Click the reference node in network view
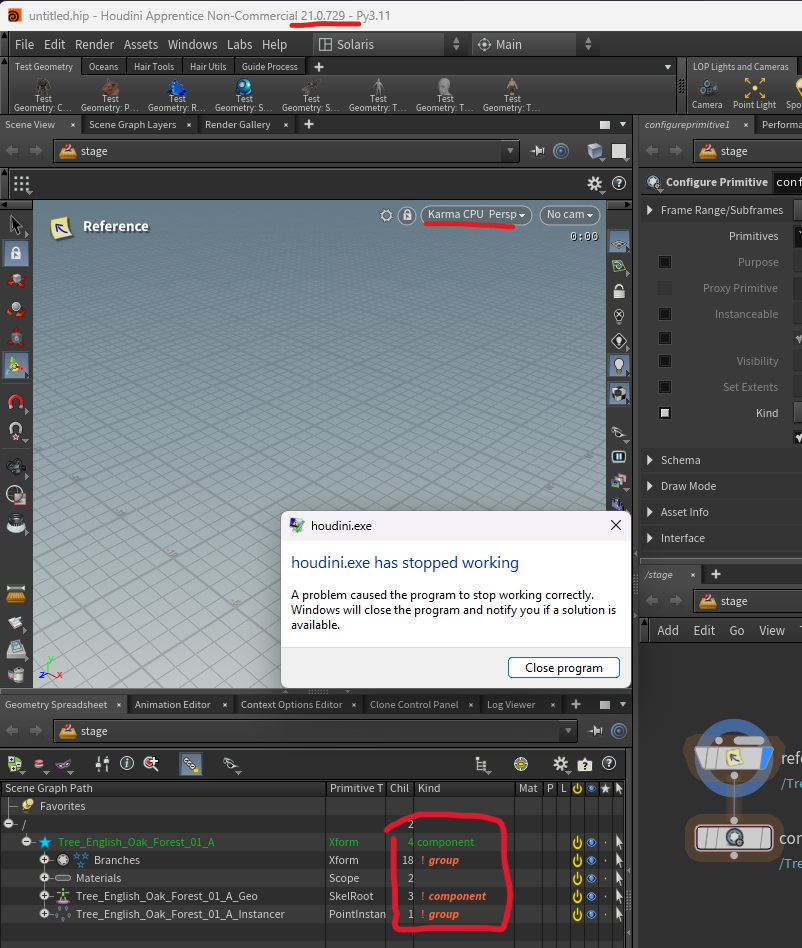Screen dimensions: 802x948 (x=734, y=757)
